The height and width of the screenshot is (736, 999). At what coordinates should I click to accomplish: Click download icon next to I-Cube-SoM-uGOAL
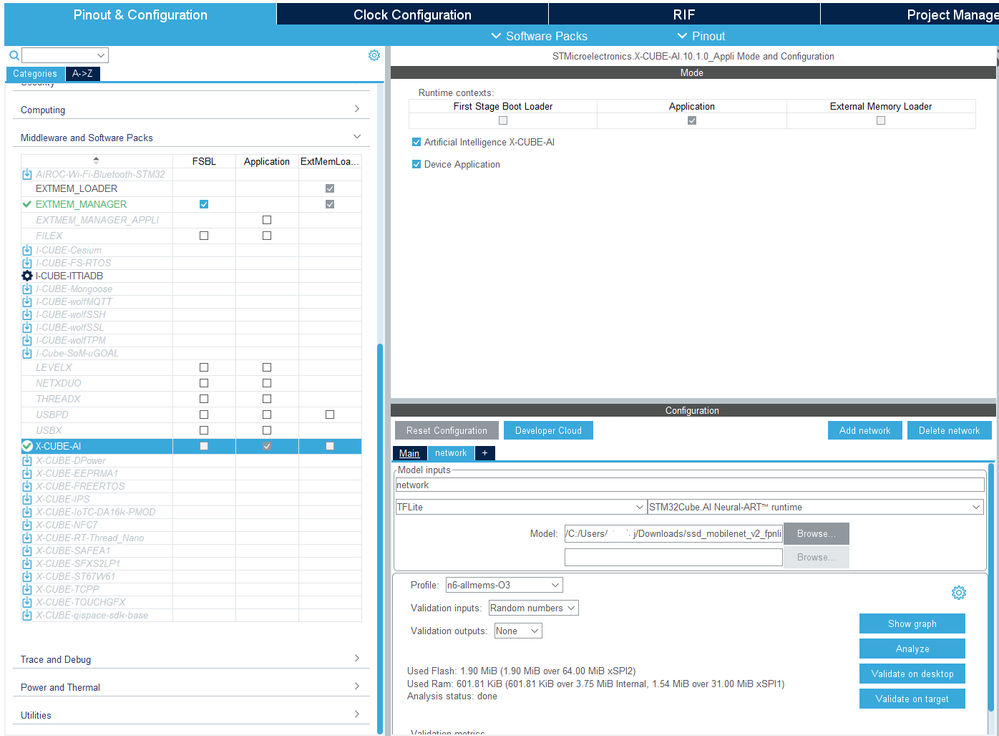27,353
